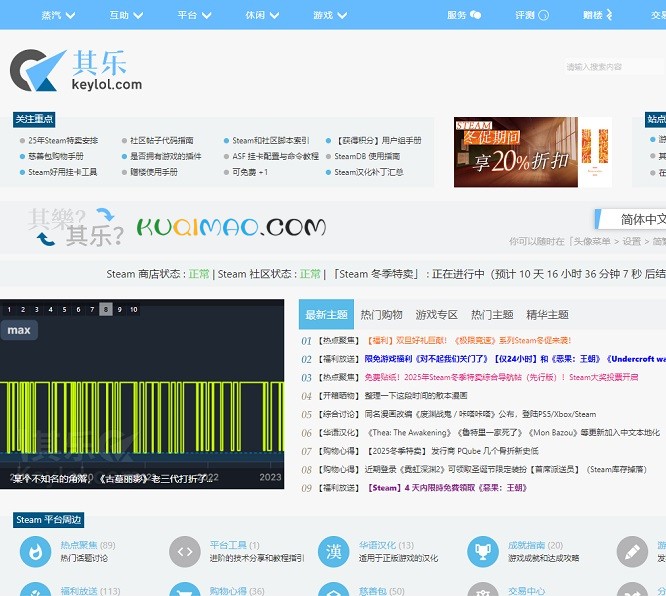This screenshot has width=666, height=596.
Task: Click the search input field
Action: coord(614,67)
